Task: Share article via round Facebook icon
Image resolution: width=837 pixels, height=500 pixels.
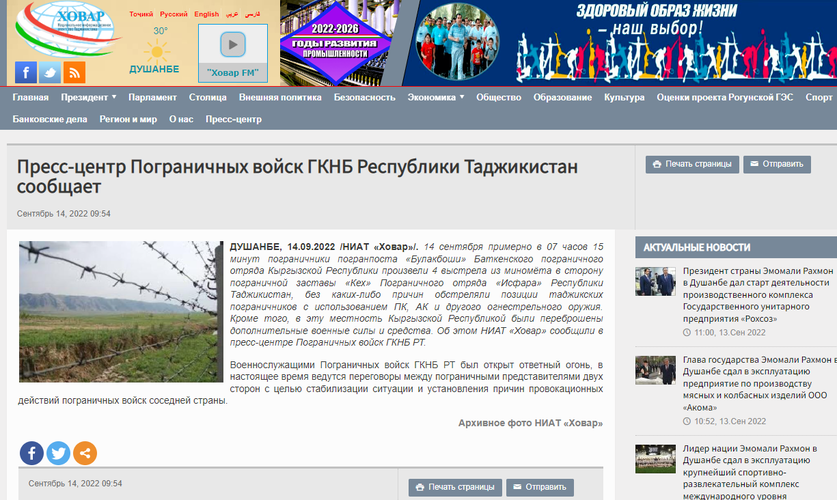Action: (31, 453)
